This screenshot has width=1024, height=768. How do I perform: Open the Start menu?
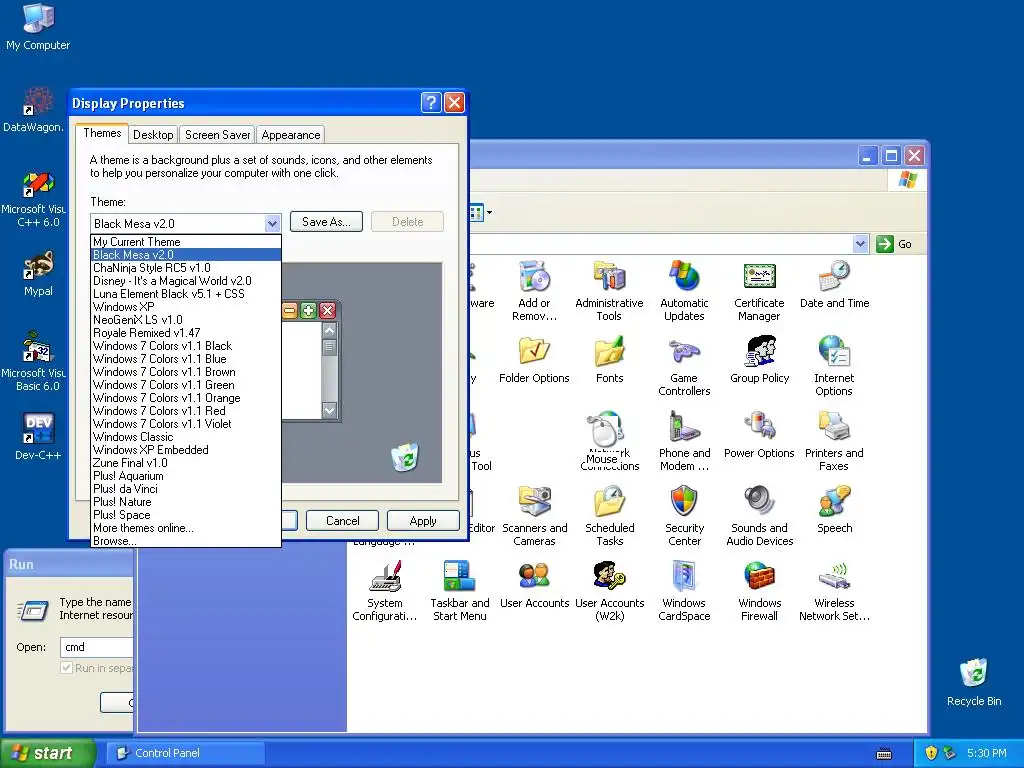click(46, 753)
